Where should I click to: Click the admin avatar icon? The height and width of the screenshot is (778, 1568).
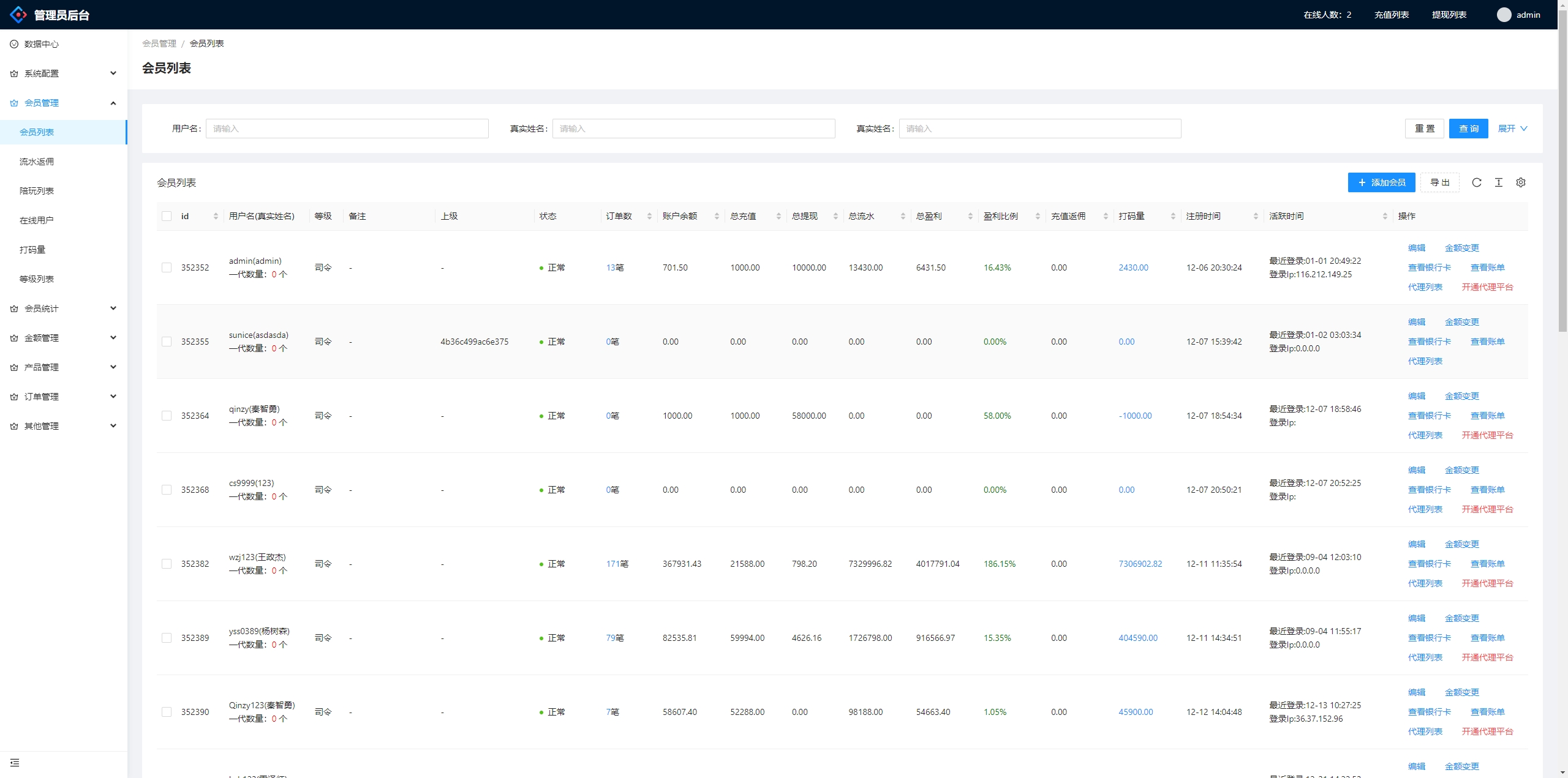tap(1504, 15)
